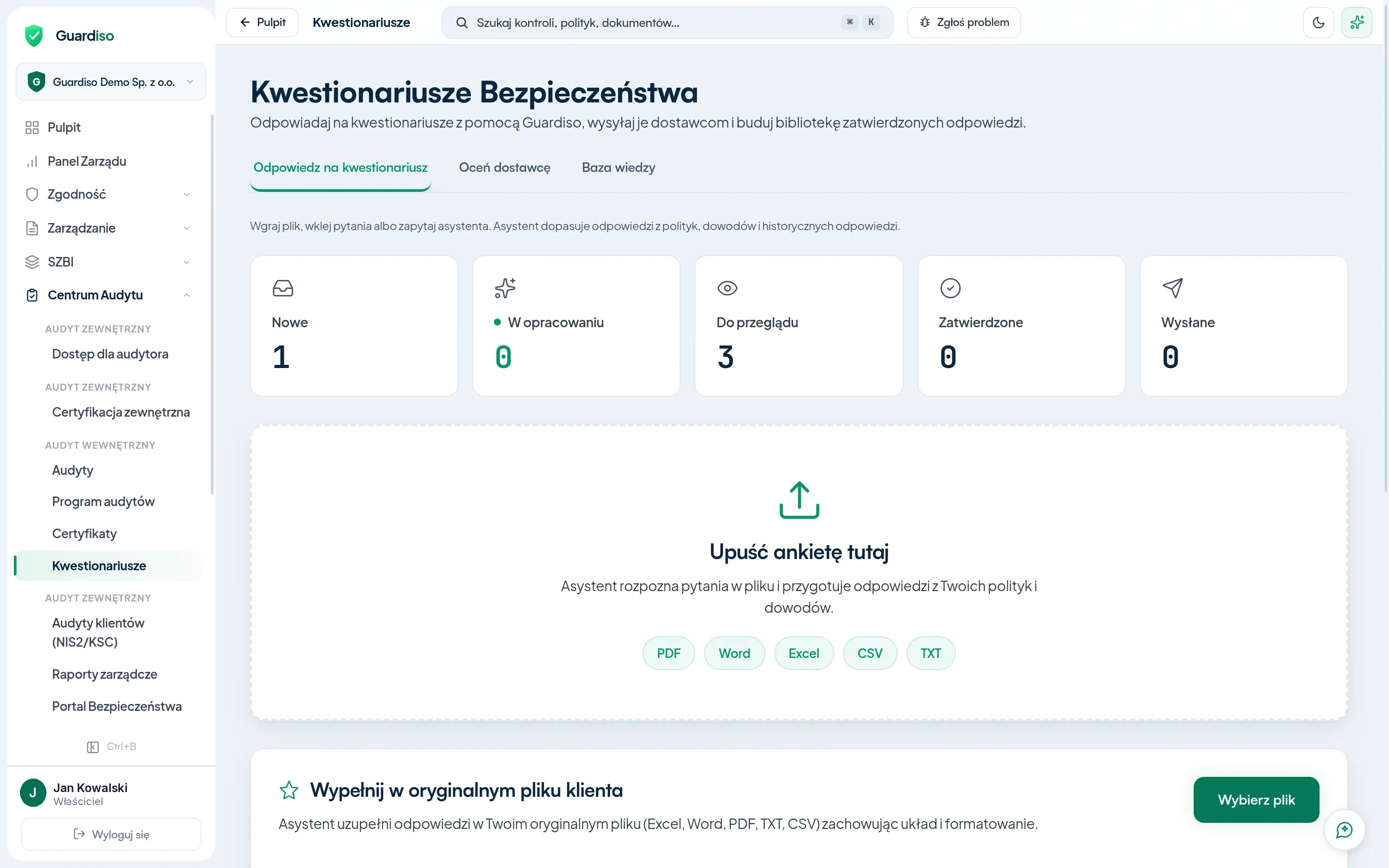
Task: Open the Guardiso Demo Sp. z o.o. organization dropdown
Action: point(111,82)
